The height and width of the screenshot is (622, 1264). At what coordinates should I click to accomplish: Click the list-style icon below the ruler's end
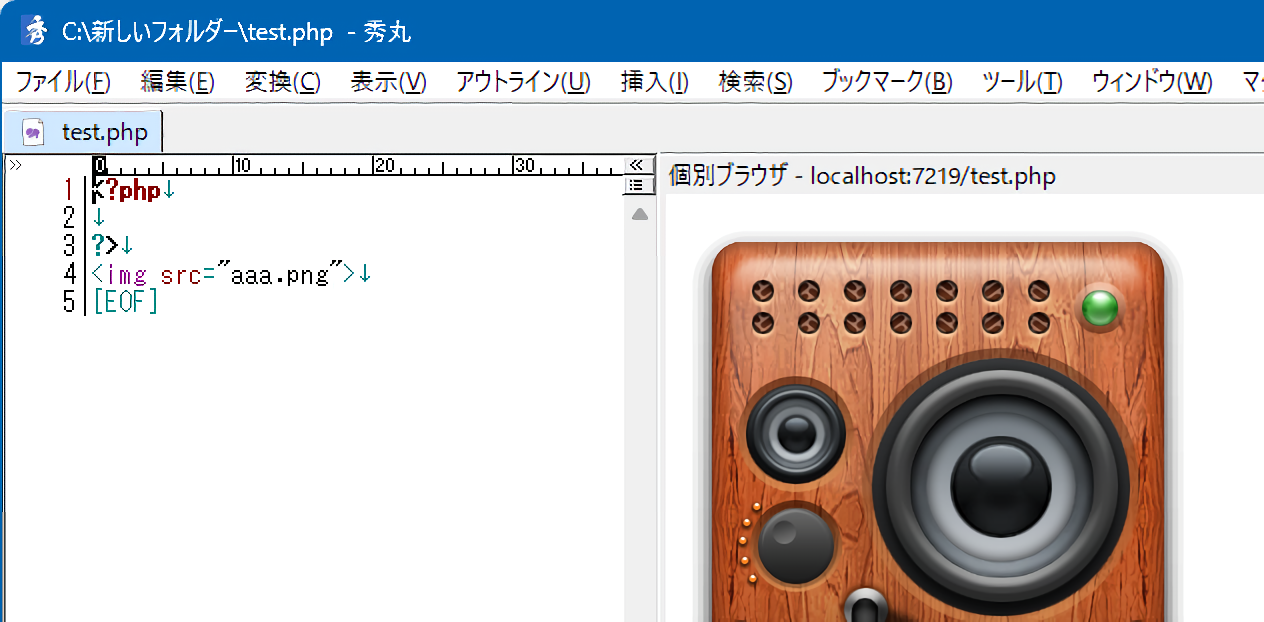pyautogui.click(x=635, y=185)
